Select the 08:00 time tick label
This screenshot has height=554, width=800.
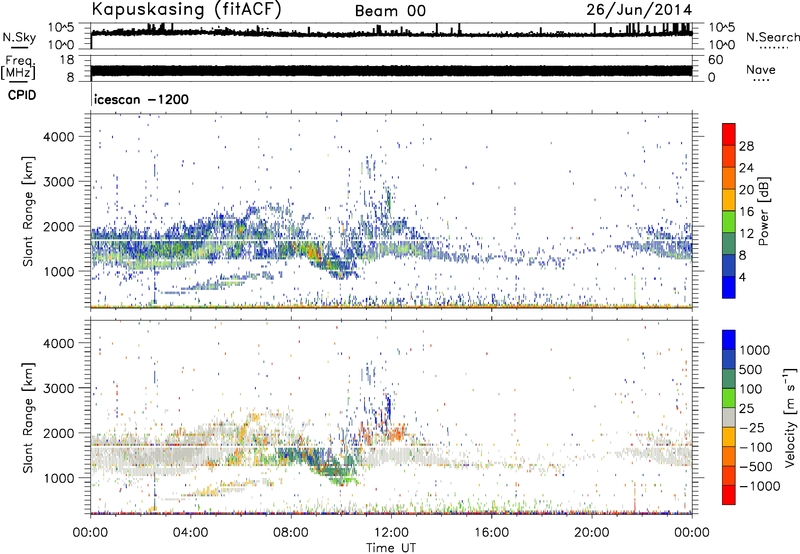(x=291, y=532)
